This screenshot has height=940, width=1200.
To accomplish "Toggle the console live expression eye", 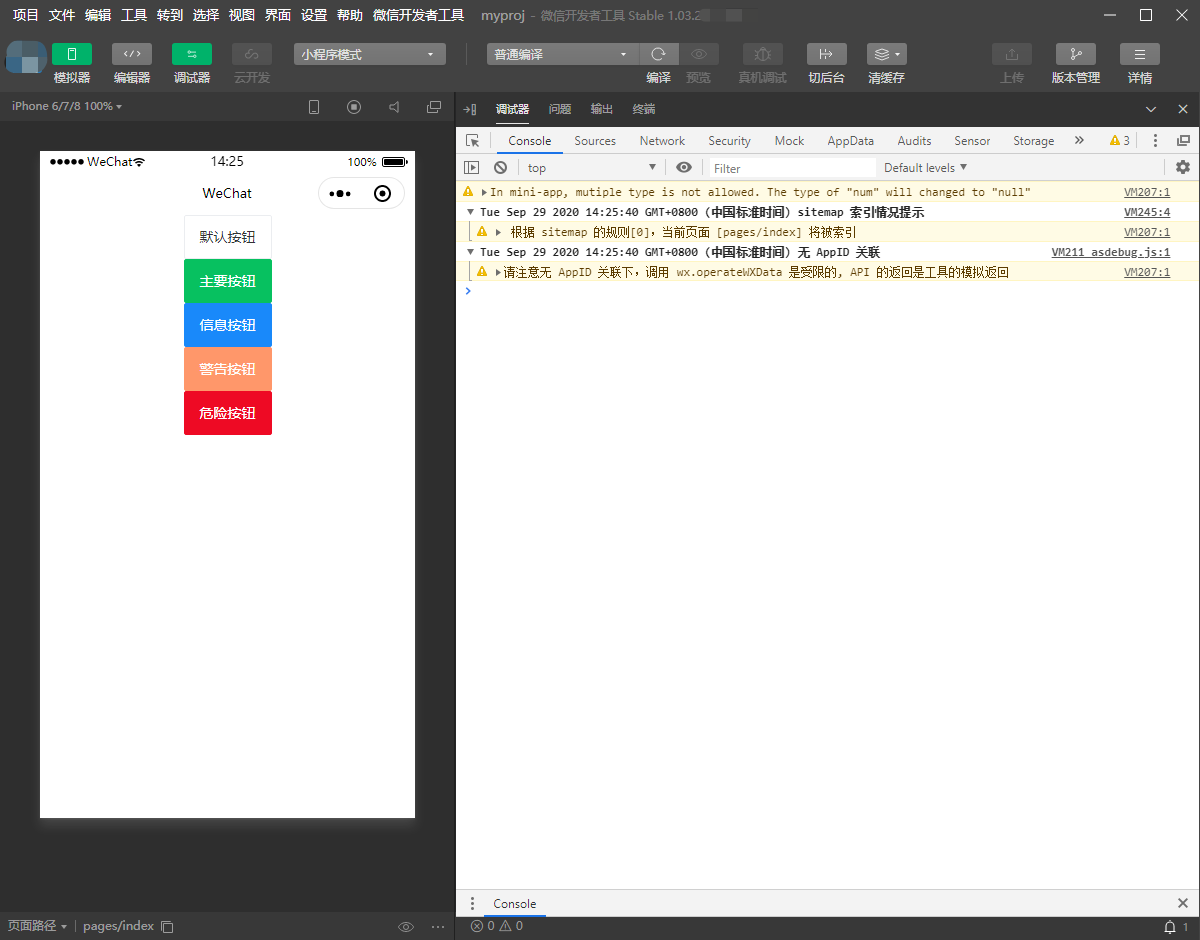I will click(684, 168).
